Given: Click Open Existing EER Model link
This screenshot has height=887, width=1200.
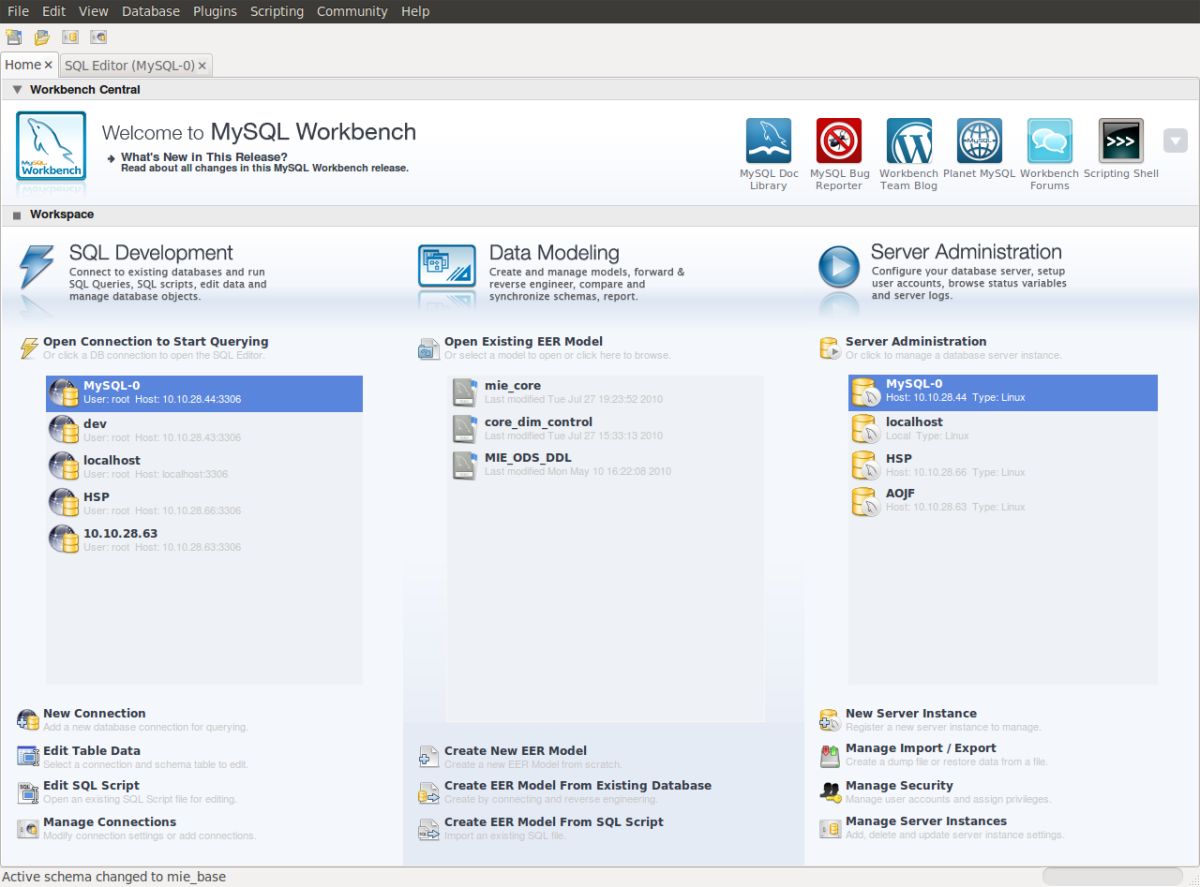Looking at the screenshot, I should 524,341.
